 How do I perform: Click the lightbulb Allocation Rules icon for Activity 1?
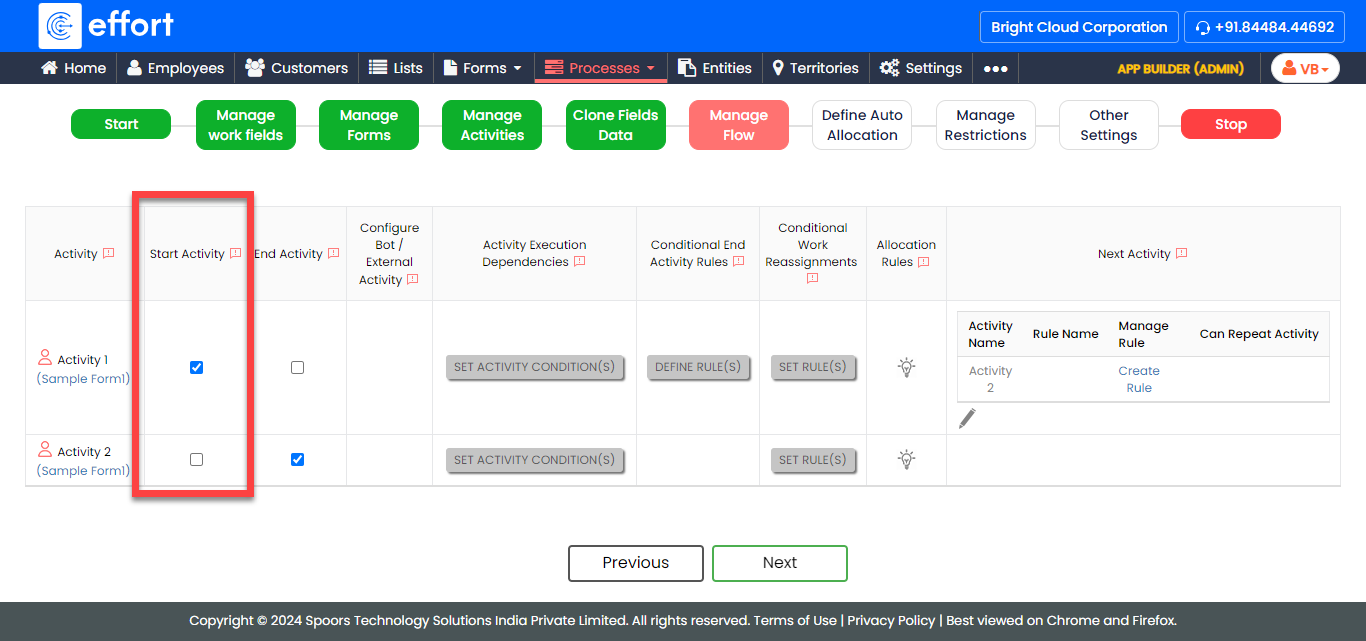pos(906,367)
